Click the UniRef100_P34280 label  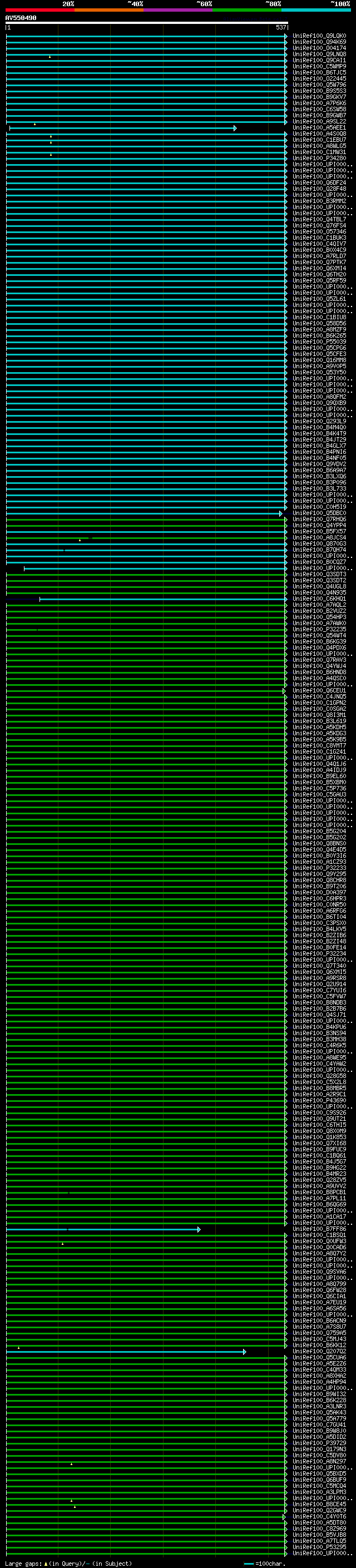[319, 159]
